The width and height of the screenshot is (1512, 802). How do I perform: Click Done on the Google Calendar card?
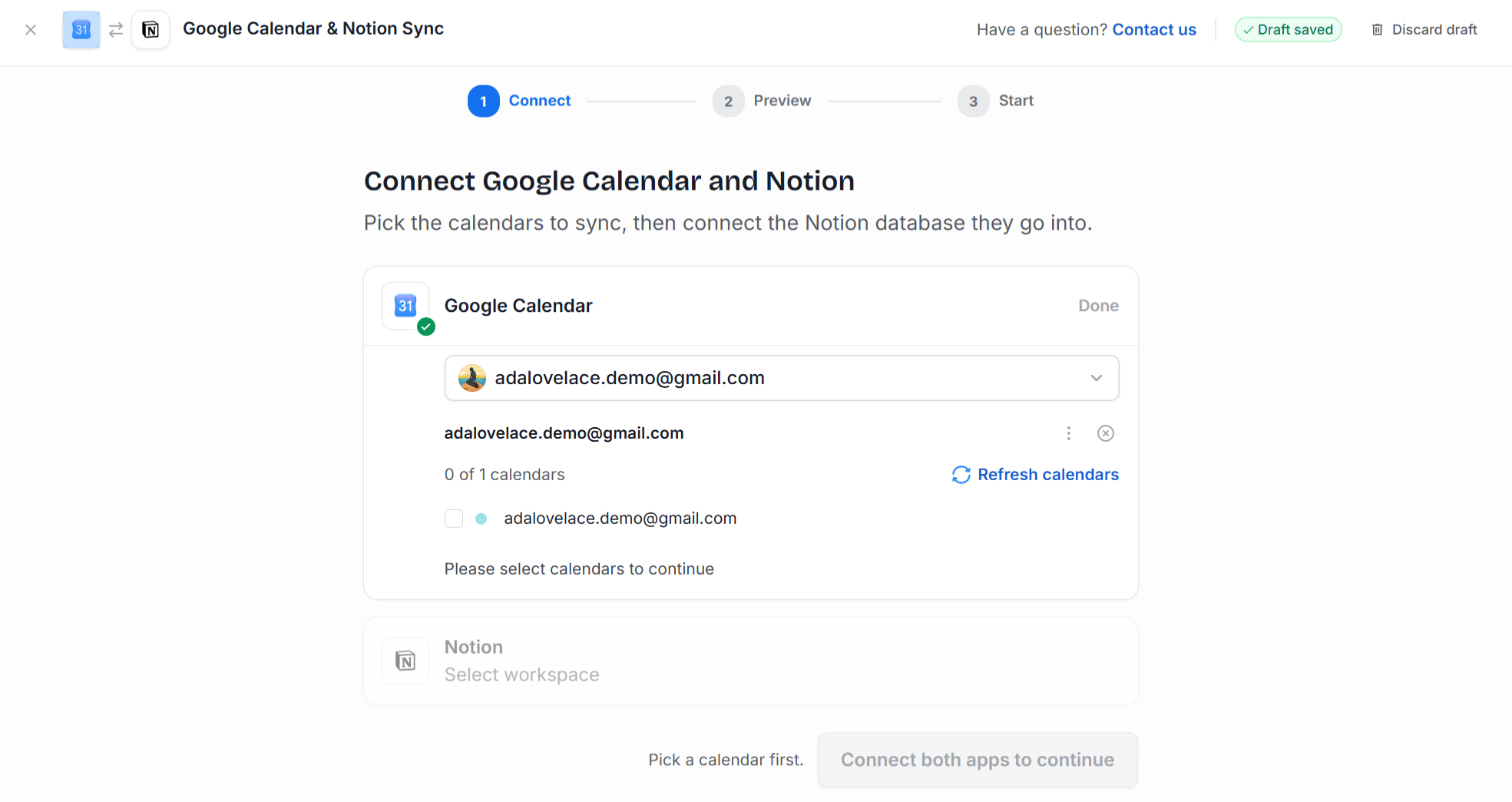tap(1098, 306)
